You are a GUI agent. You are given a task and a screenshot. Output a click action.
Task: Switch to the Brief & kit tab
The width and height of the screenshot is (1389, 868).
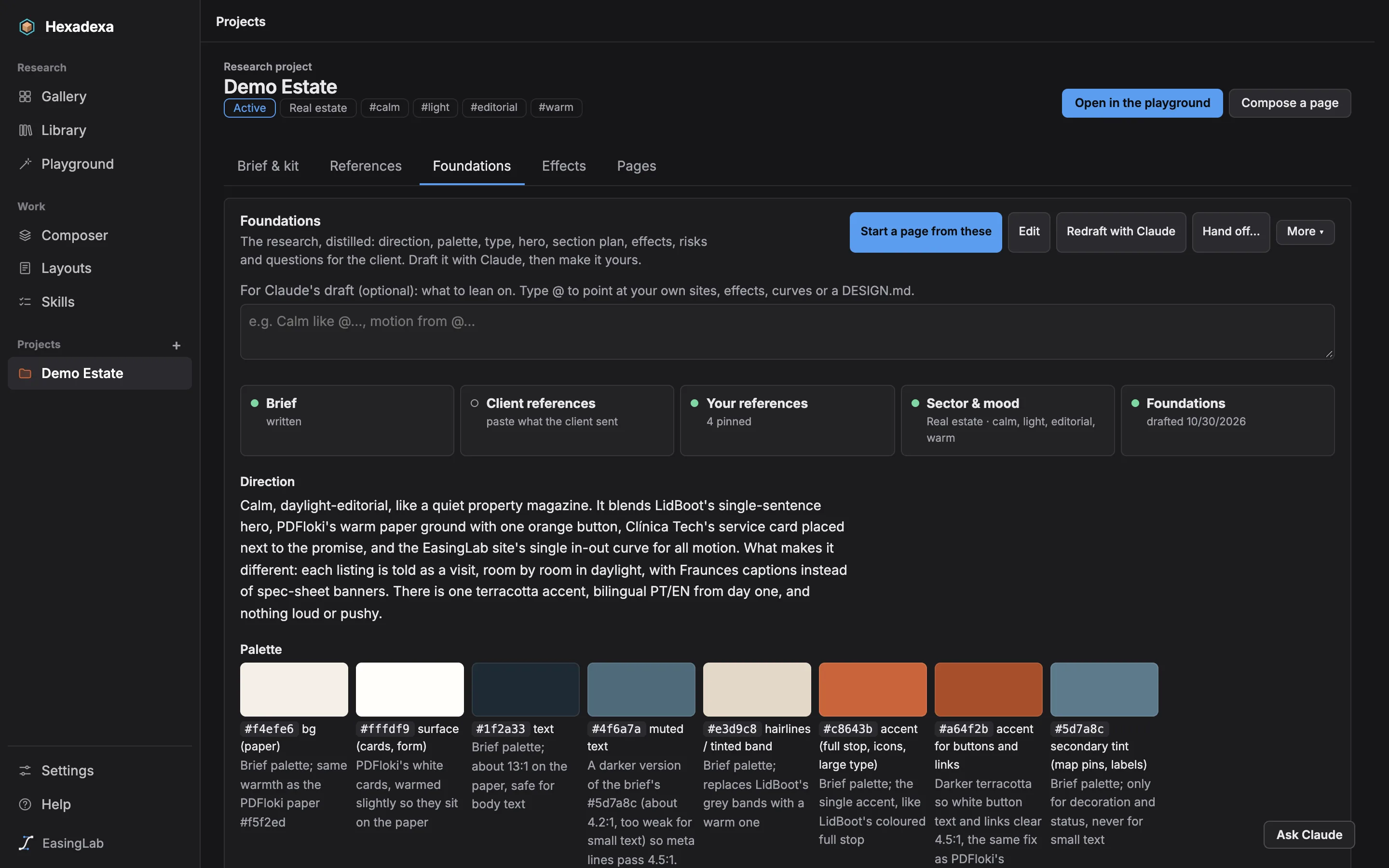pyautogui.click(x=268, y=166)
